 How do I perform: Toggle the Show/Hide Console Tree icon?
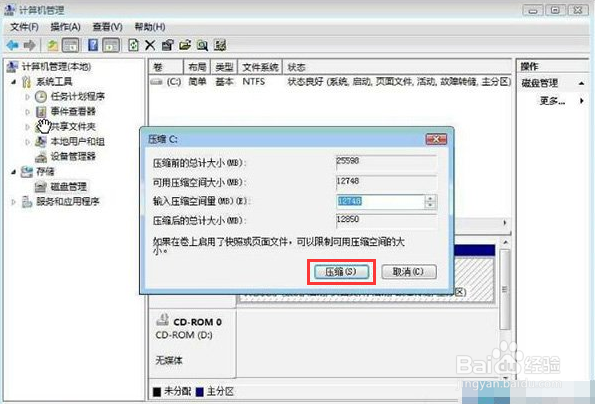click(x=71, y=46)
